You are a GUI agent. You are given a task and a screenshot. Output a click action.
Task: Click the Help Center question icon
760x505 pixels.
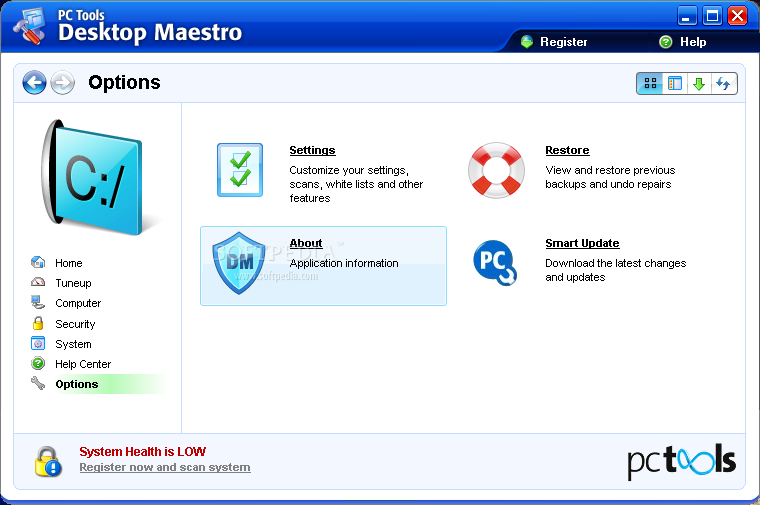coord(38,363)
